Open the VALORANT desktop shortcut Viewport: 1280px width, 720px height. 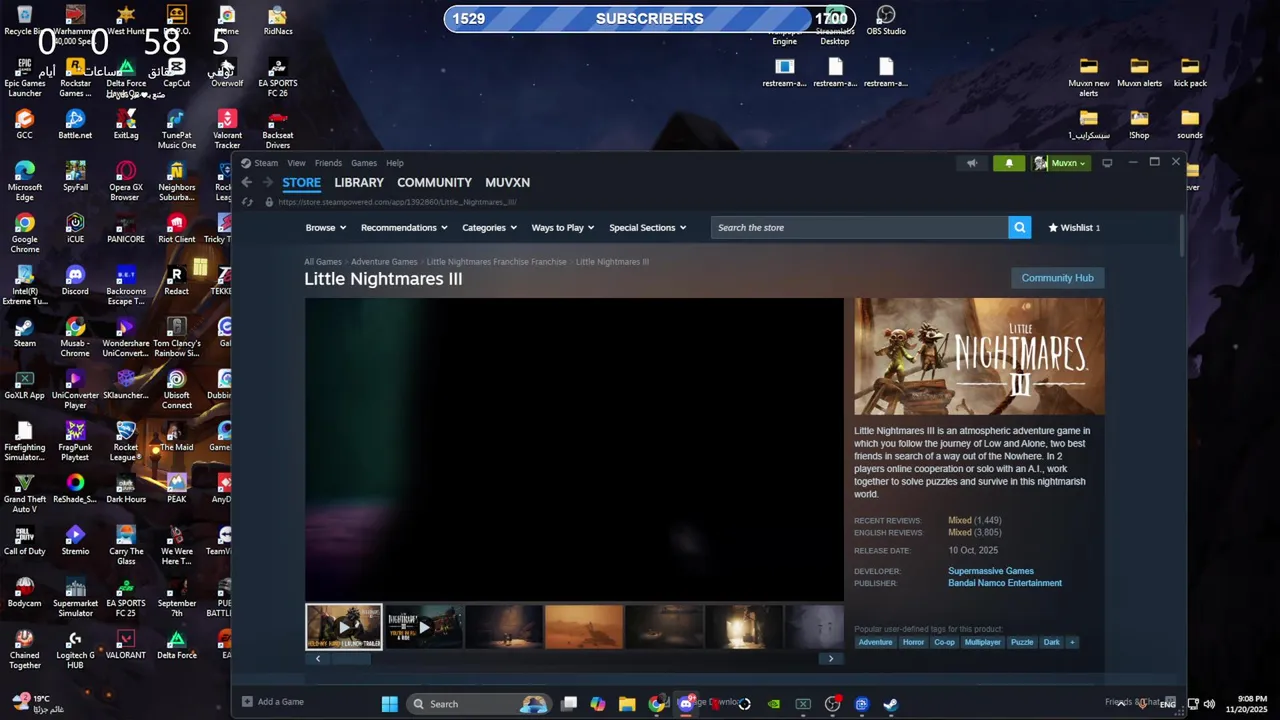pyautogui.click(x=126, y=643)
